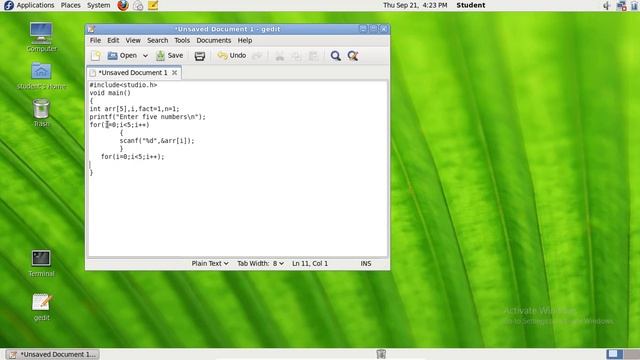
Task: Open the Edit menu
Action: point(113,40)
